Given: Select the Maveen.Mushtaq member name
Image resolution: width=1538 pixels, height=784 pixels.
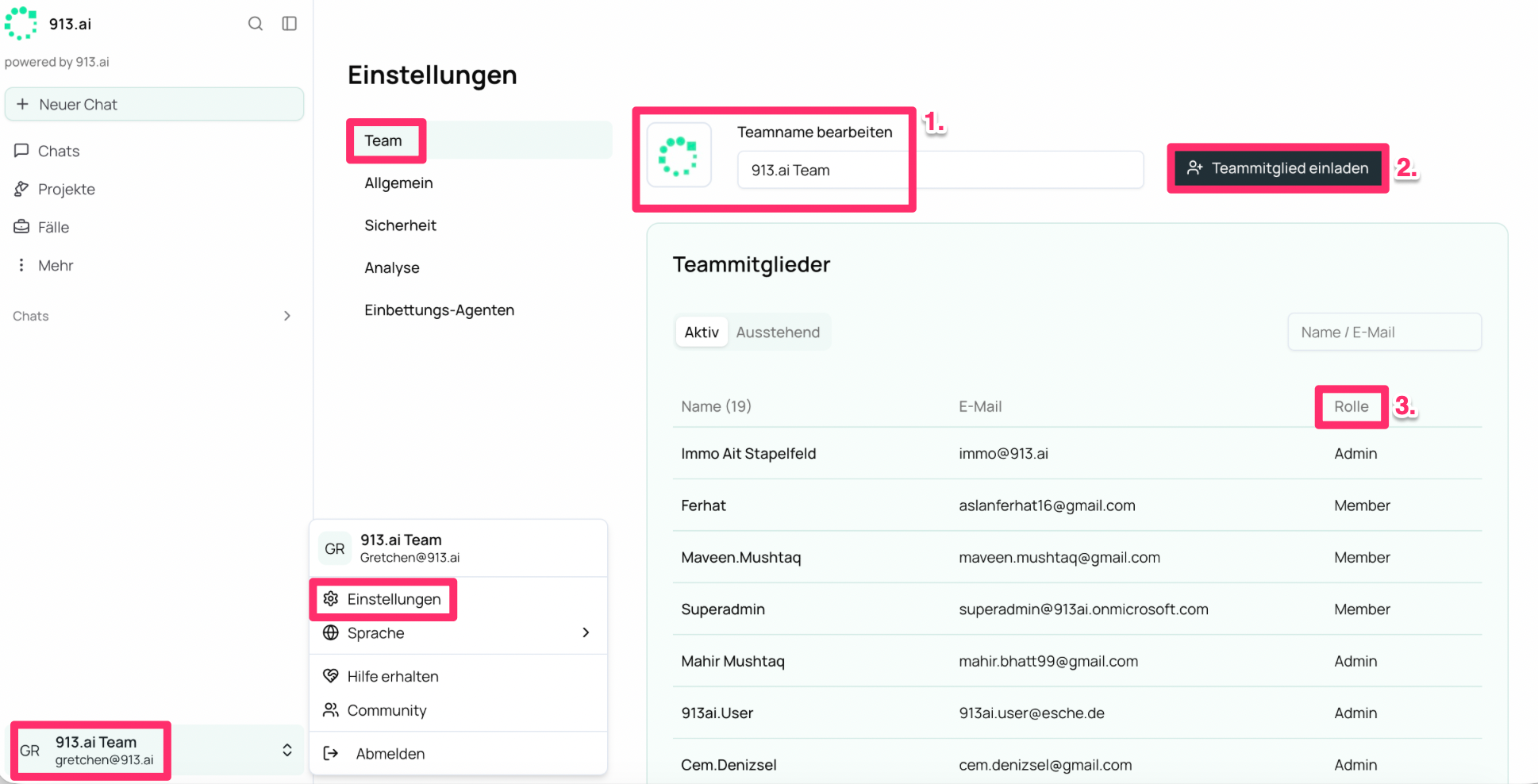Looking at the screenshot, I should point(740,557).
